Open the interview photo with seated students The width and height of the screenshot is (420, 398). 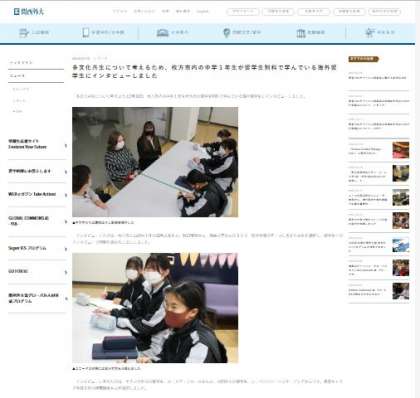coord(155,162)
